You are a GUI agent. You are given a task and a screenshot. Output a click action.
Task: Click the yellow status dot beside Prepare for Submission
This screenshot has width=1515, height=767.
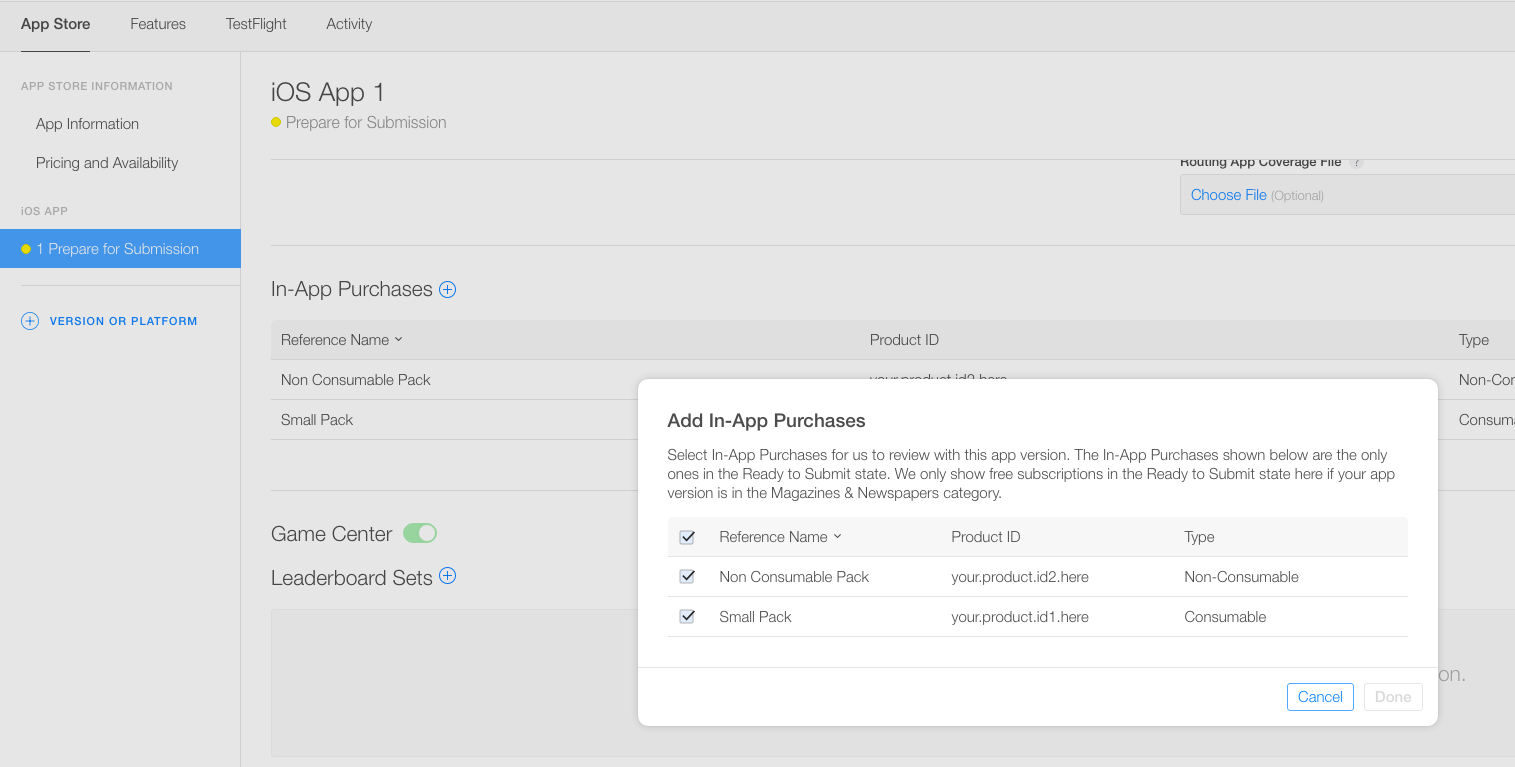pos(275,122)
